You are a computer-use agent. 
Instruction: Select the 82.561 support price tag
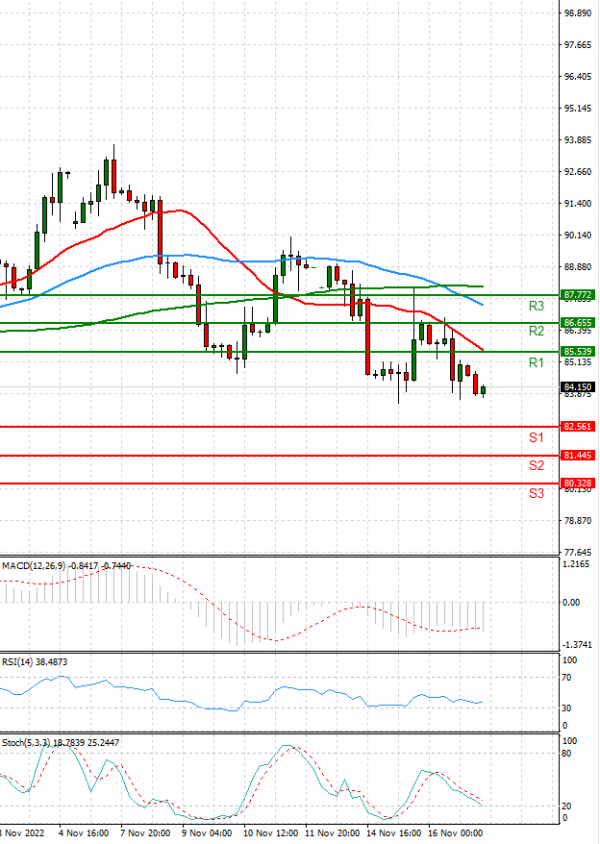coord(577,426)
